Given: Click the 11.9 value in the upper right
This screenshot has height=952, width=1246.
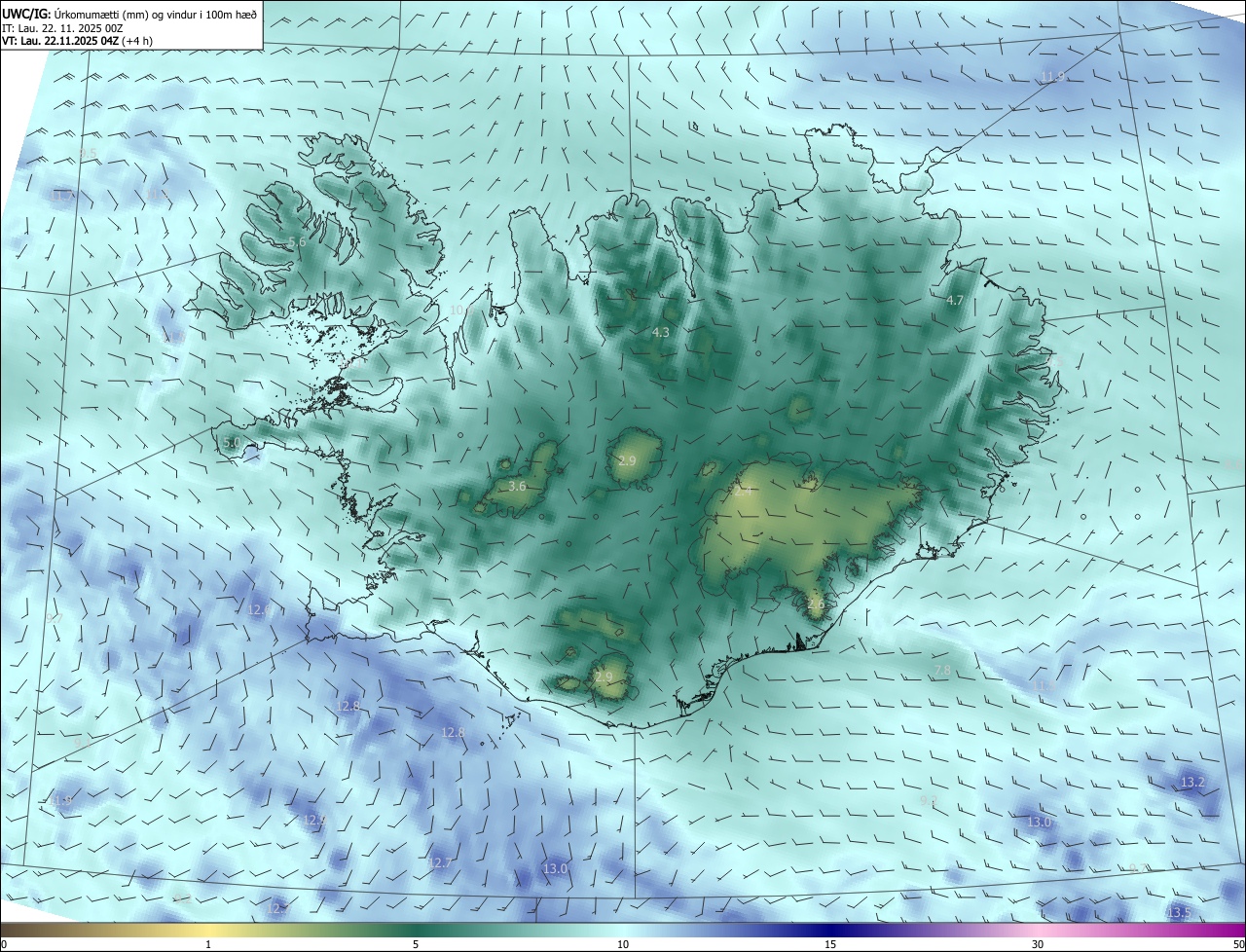Looking at the screenshot, I should pos(1054,76).
